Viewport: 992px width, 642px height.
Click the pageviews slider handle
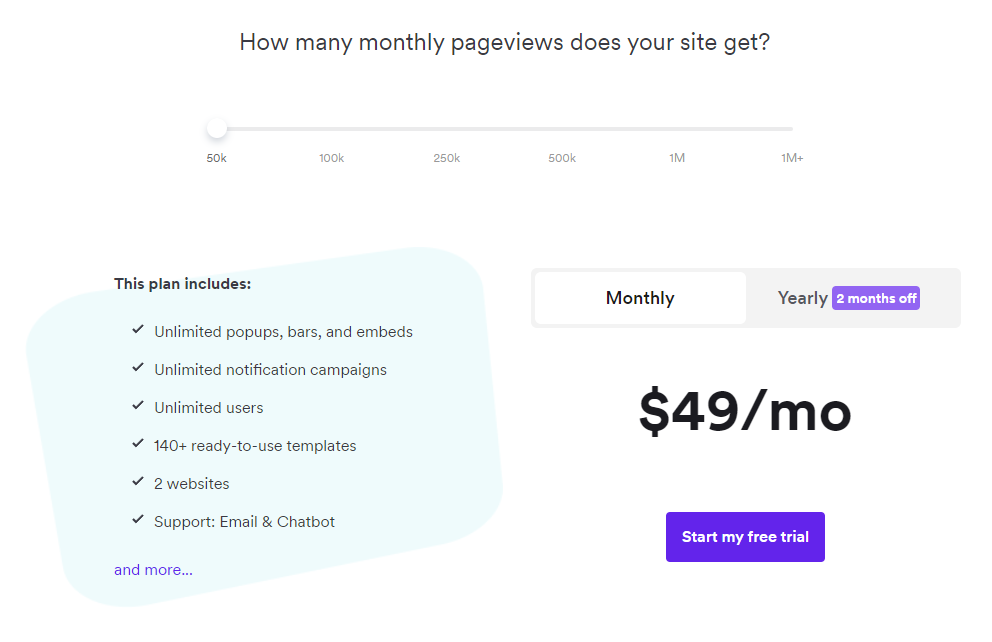point(217,129)
